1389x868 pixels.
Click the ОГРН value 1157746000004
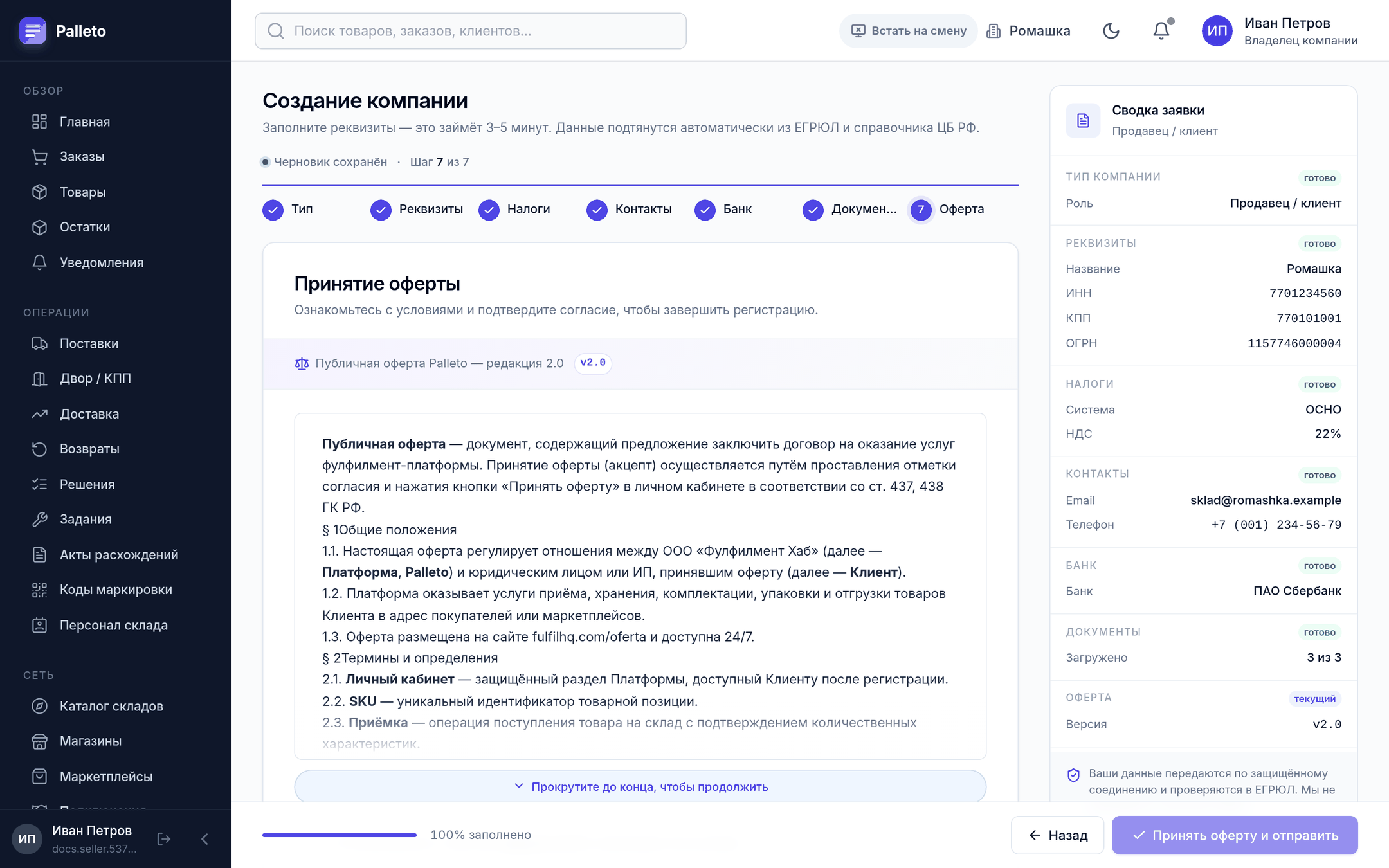(1294, 343)
